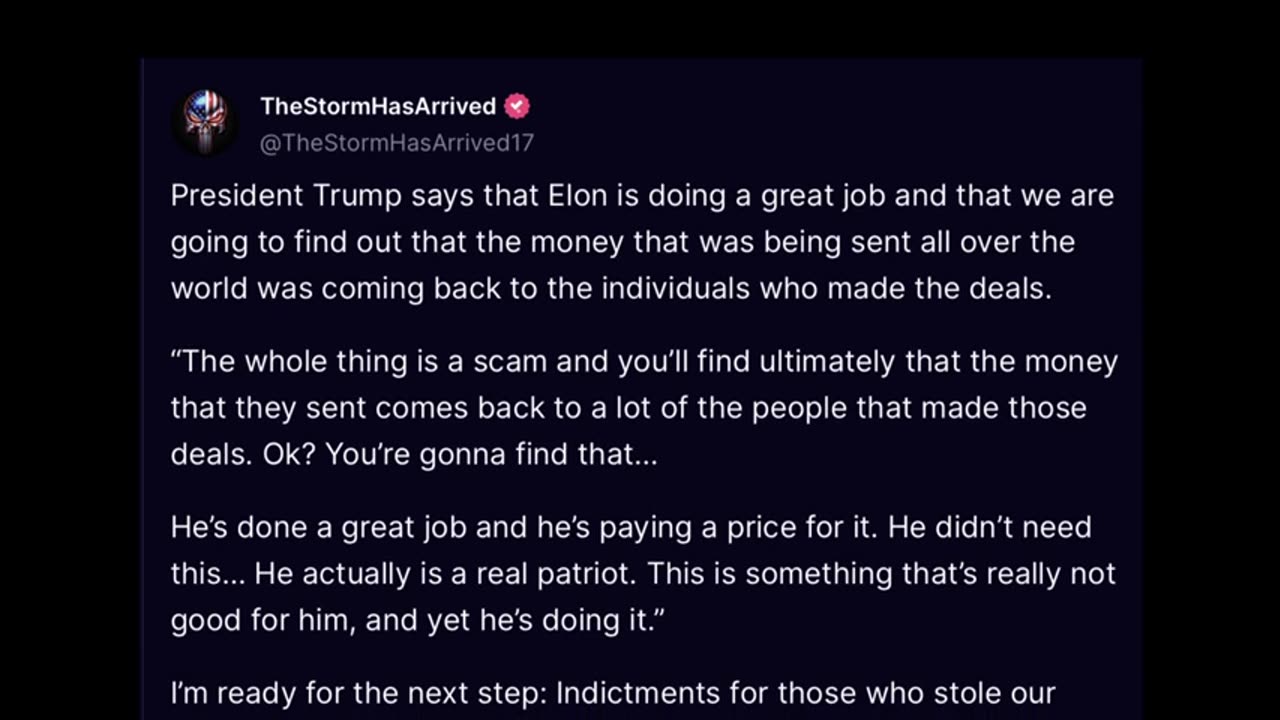Open the skull flag profile avatar
The width and height of the screenshot is (1280, 720).
tap(205, 123)
